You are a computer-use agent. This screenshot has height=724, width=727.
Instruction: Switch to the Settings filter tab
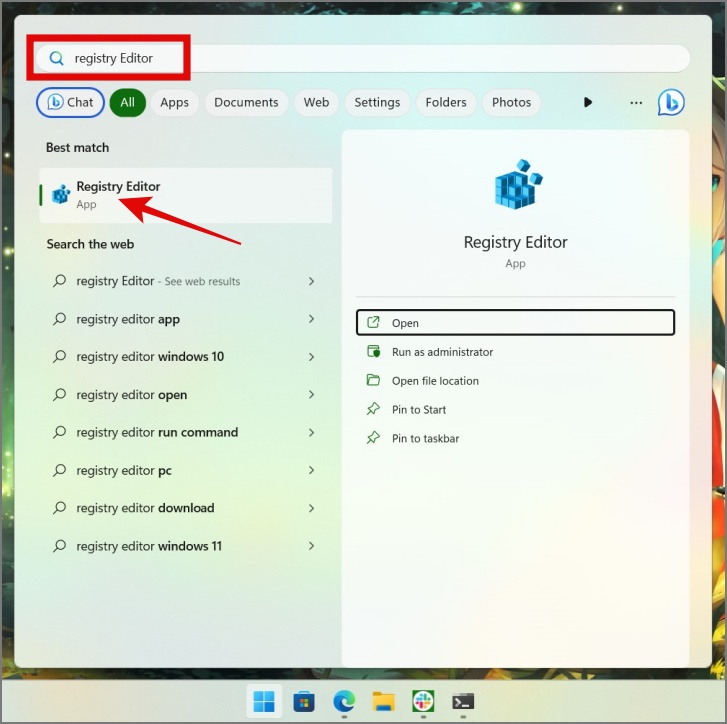(377, 102)
